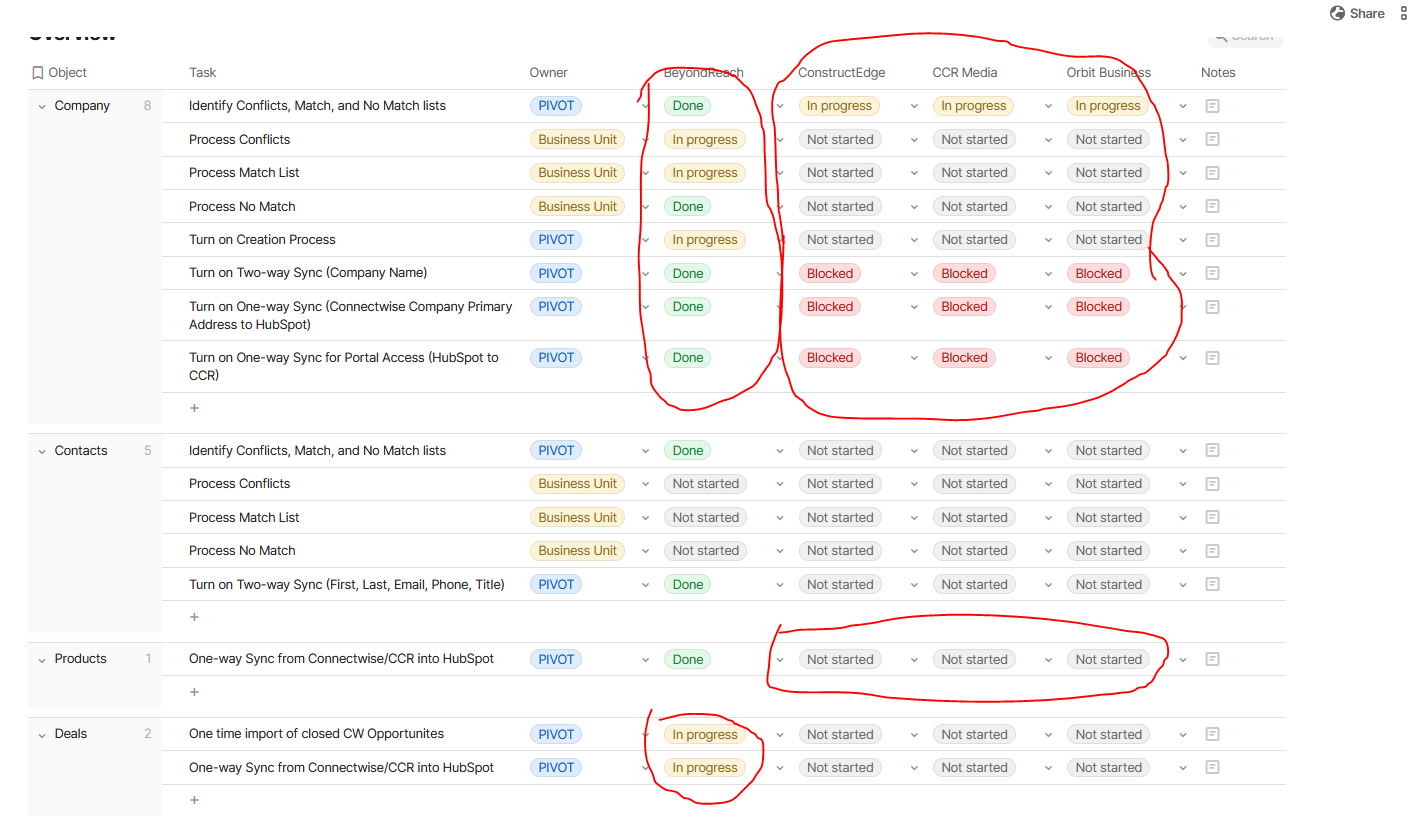Screen dimensions: 1408x828
Task: Collapse the Deals group
Action: tap(42, 734)
